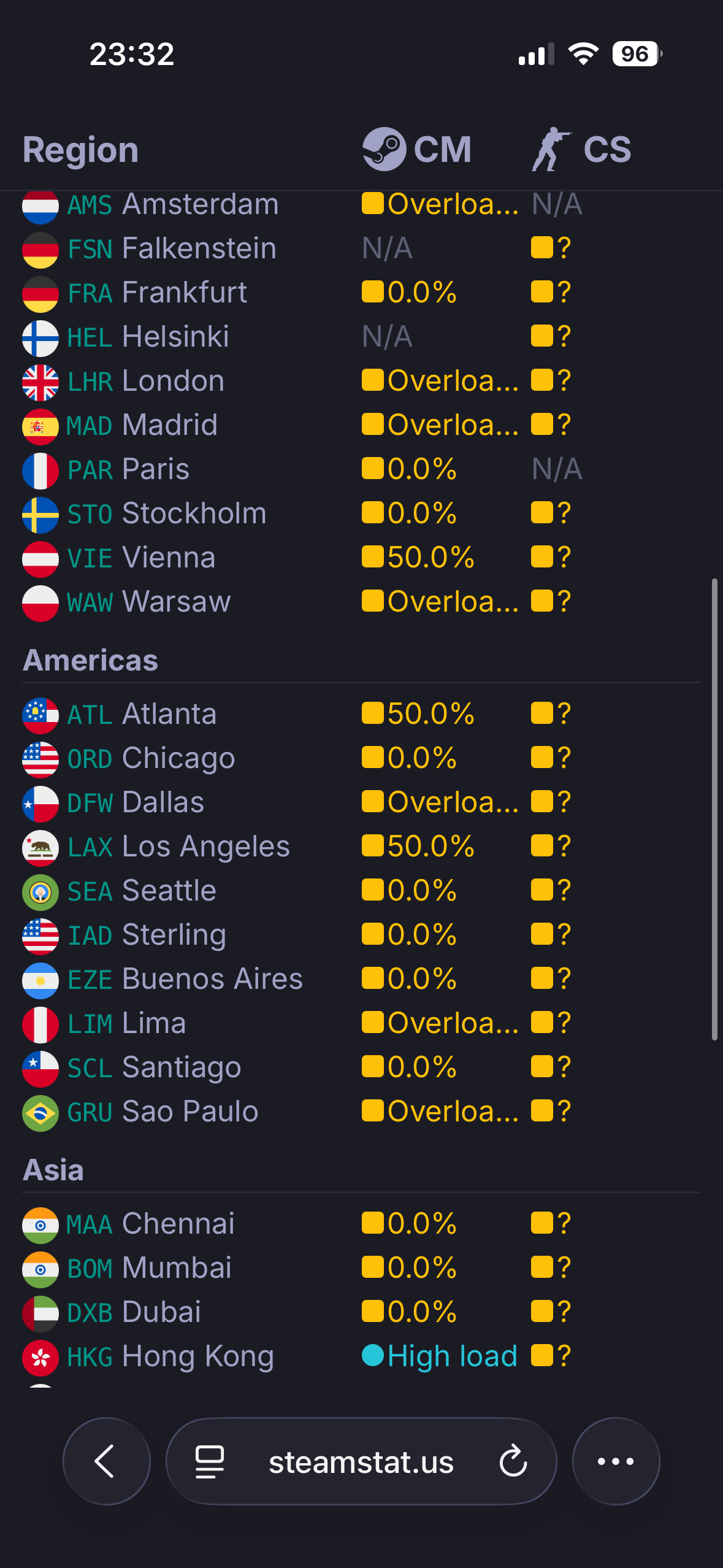Tap the page reader icon in address bar

point(209,1461)
